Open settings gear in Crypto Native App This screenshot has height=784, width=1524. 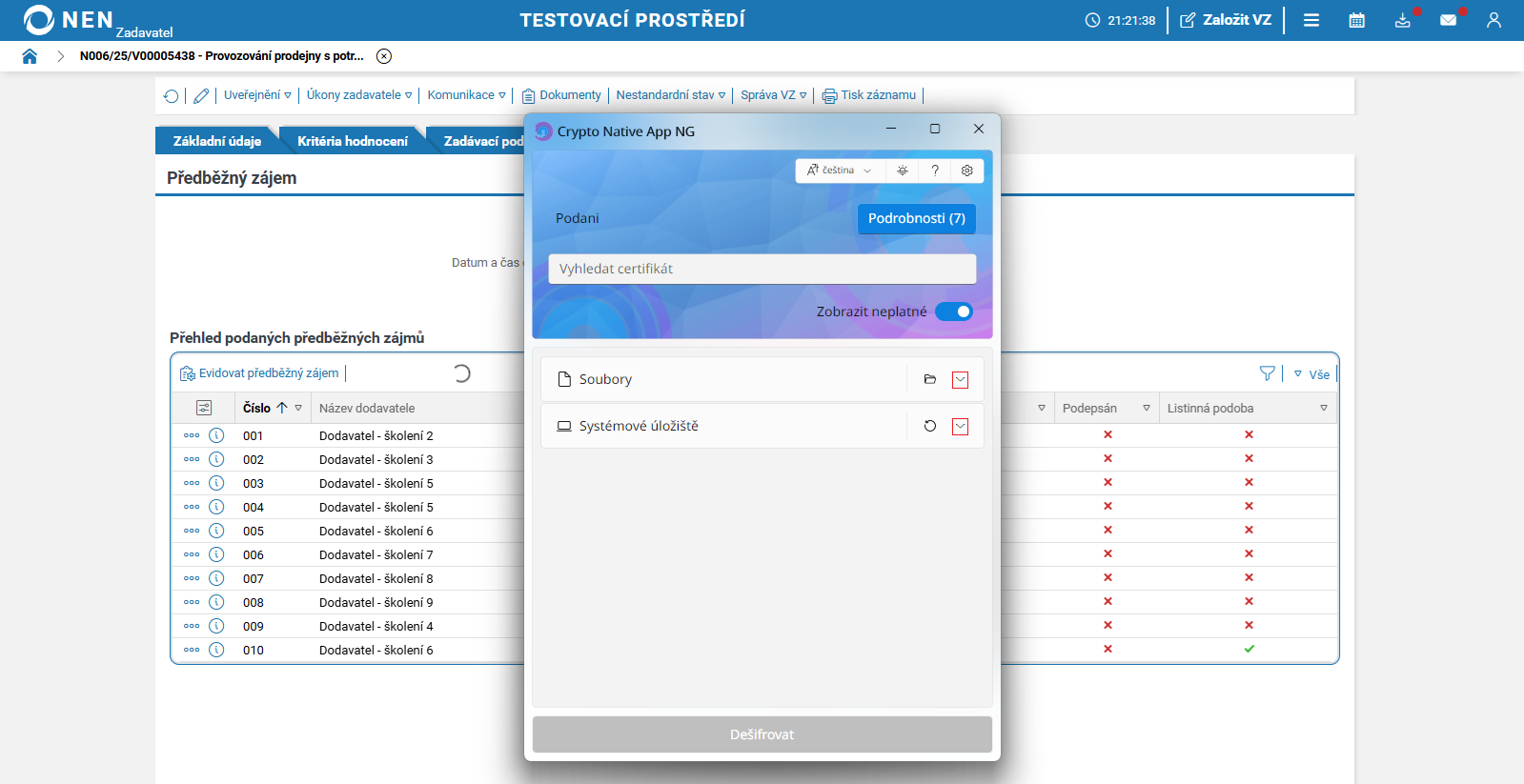pos(967,171)
